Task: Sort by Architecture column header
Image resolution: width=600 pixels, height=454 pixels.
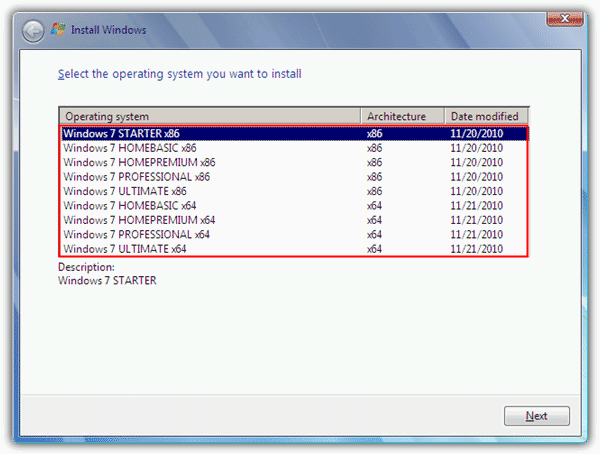Action: coord(403,116)
